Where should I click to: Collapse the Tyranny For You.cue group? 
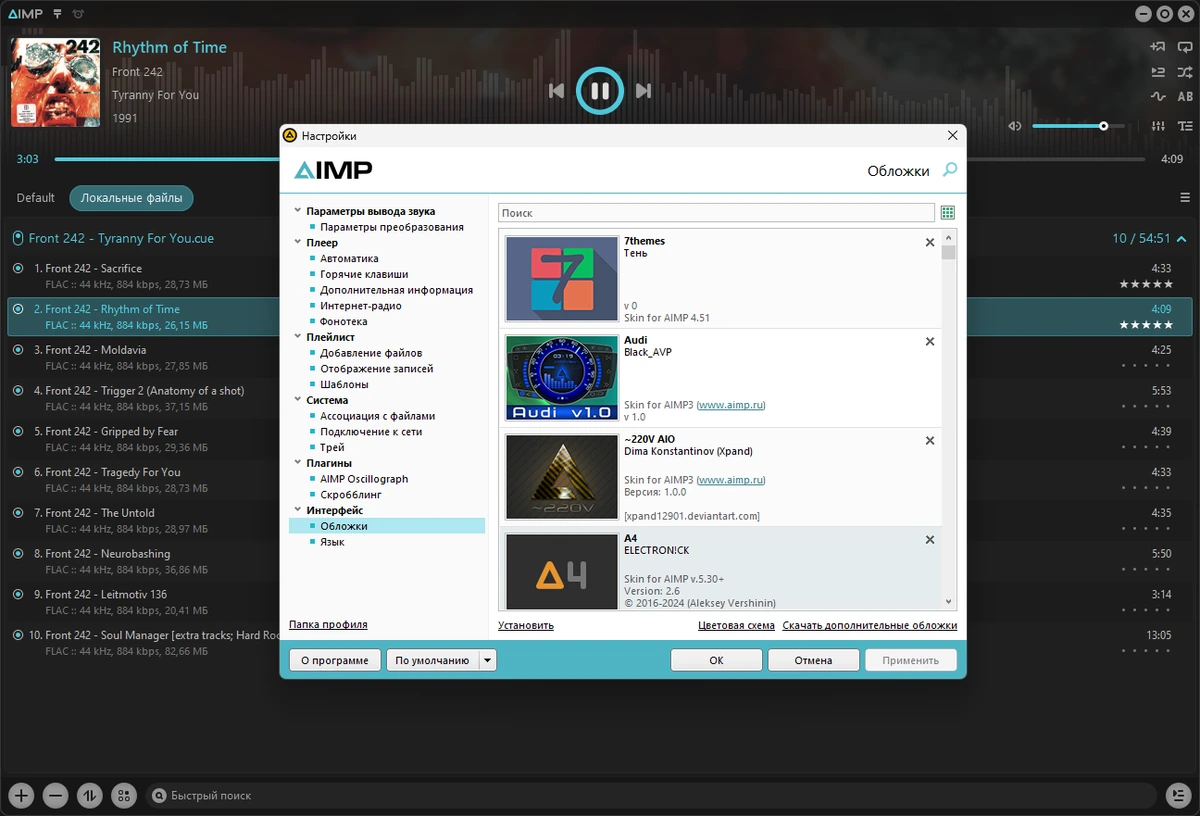coord(1182,239)
